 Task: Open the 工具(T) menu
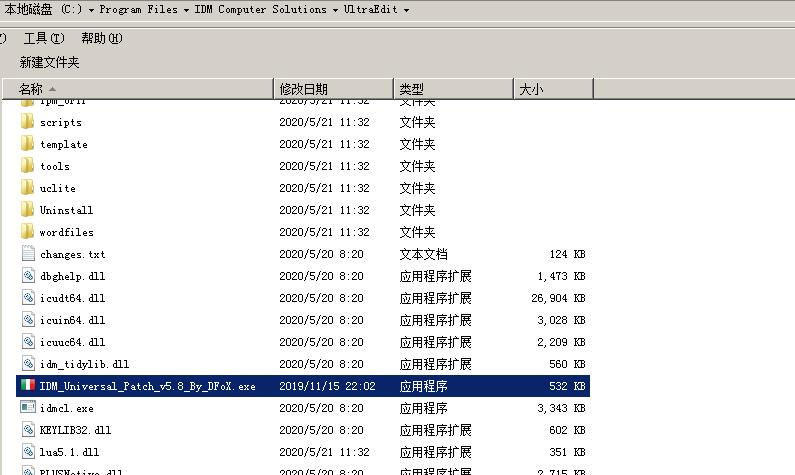[44, 38]
